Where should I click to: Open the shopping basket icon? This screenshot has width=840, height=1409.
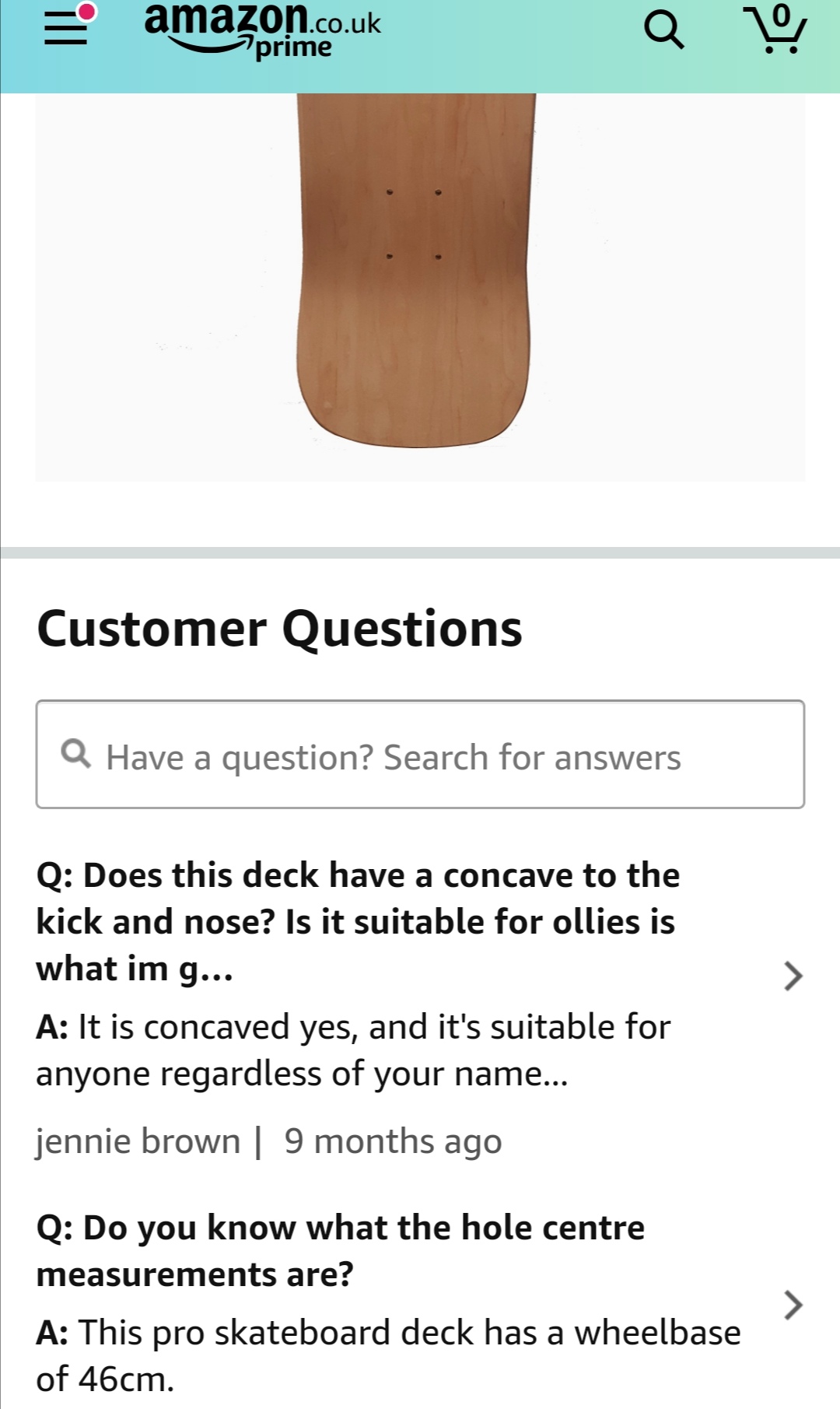pos(775,30)
